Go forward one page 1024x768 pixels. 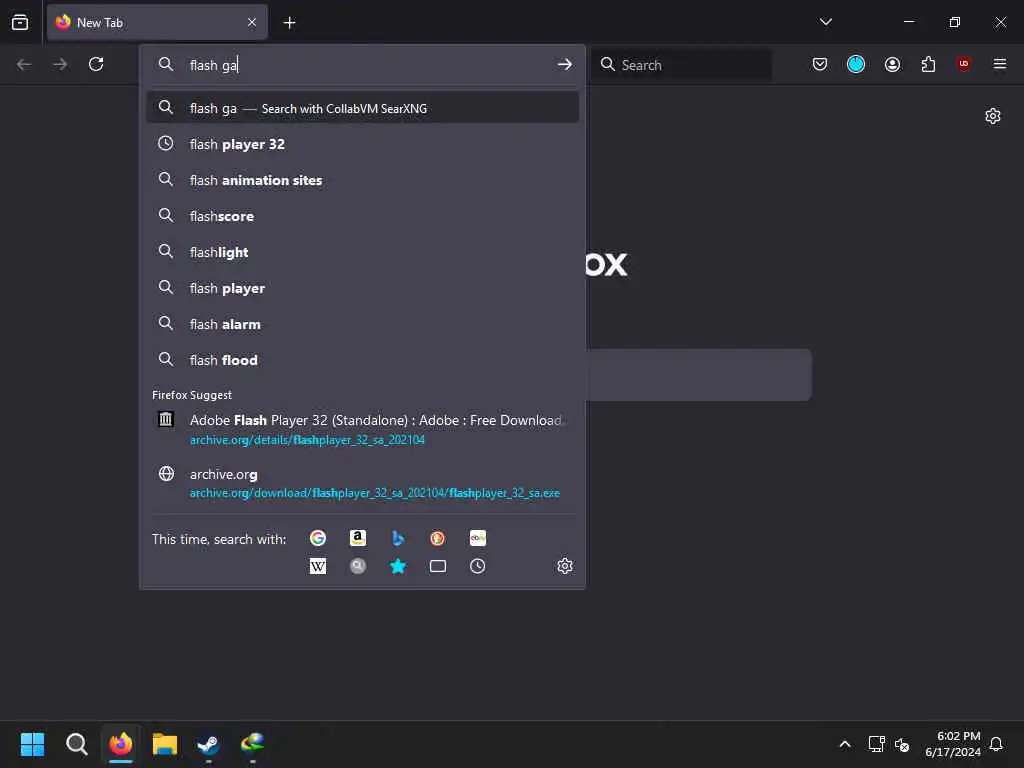click(x=60, y=64)
